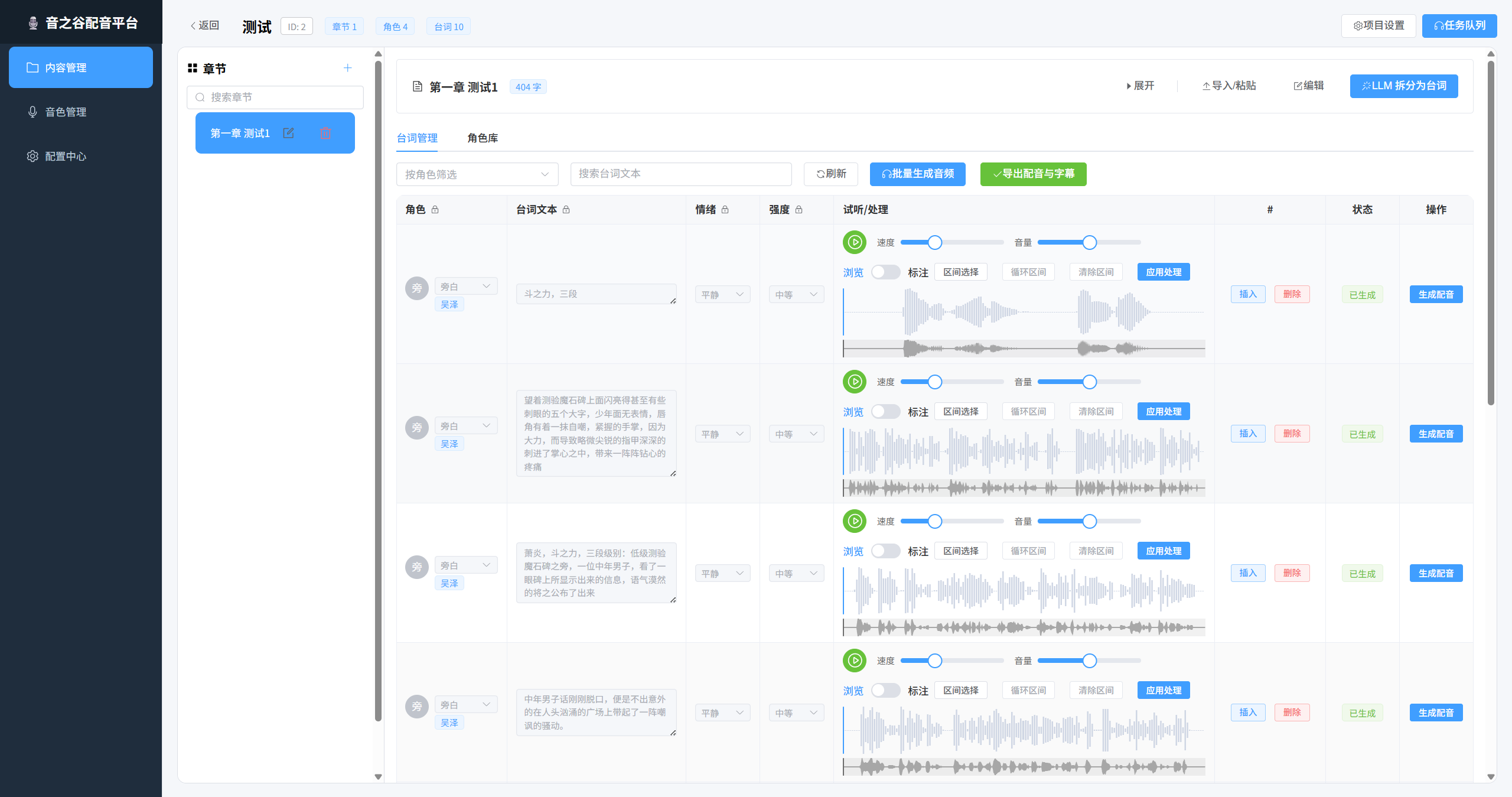Click the plus icon to add a chapter
Viewport: 1512px width, 797px height.
pos(347,68)
